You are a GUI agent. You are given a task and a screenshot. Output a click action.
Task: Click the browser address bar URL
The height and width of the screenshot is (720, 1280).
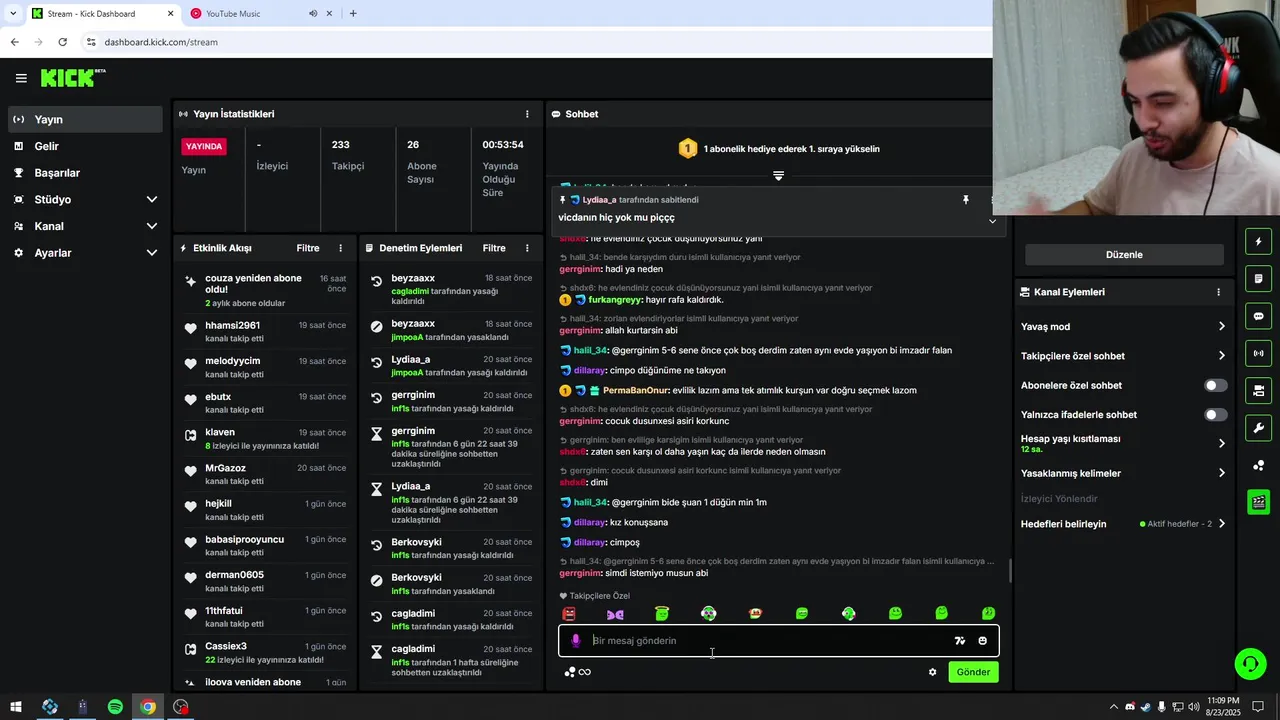[x=161, y=42]
